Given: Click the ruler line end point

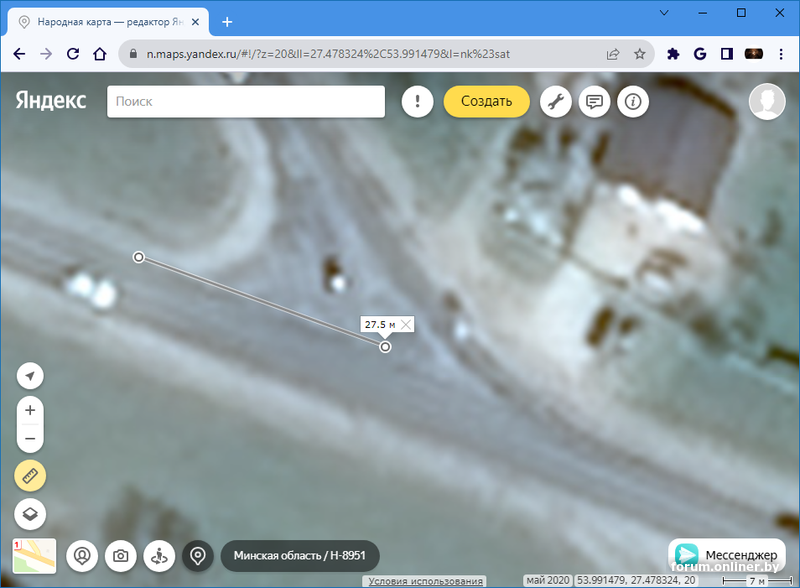Looking at the screenshot, I should pos(385,347).
